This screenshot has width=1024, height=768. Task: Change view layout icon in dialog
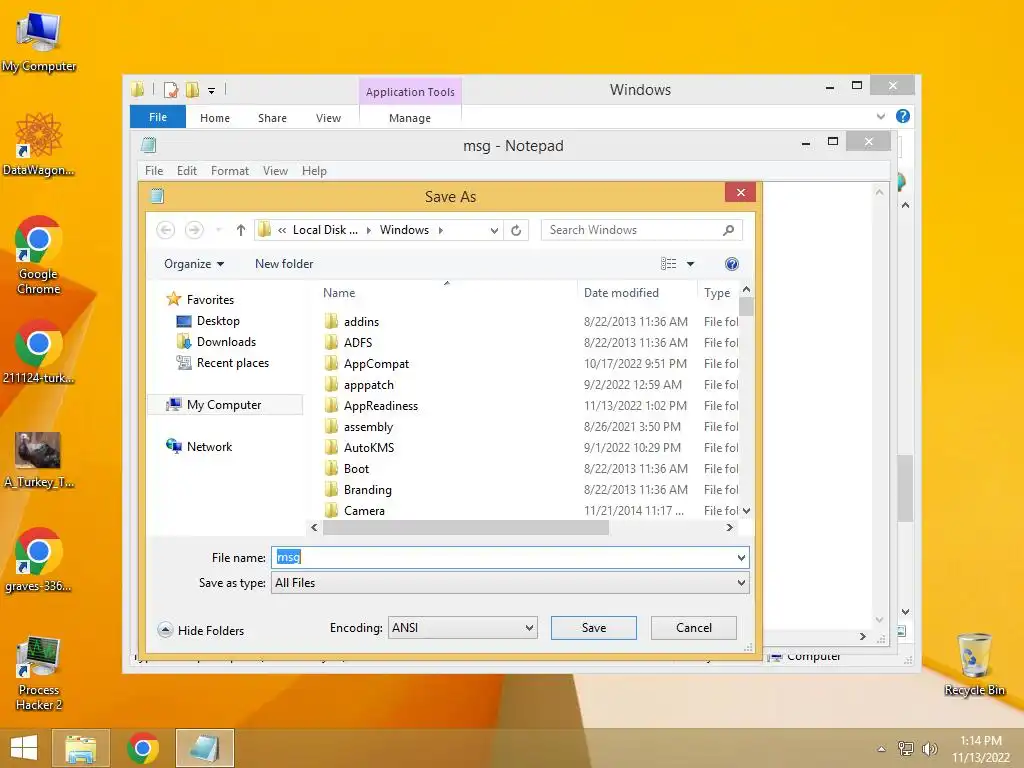[x=668, y=264]
